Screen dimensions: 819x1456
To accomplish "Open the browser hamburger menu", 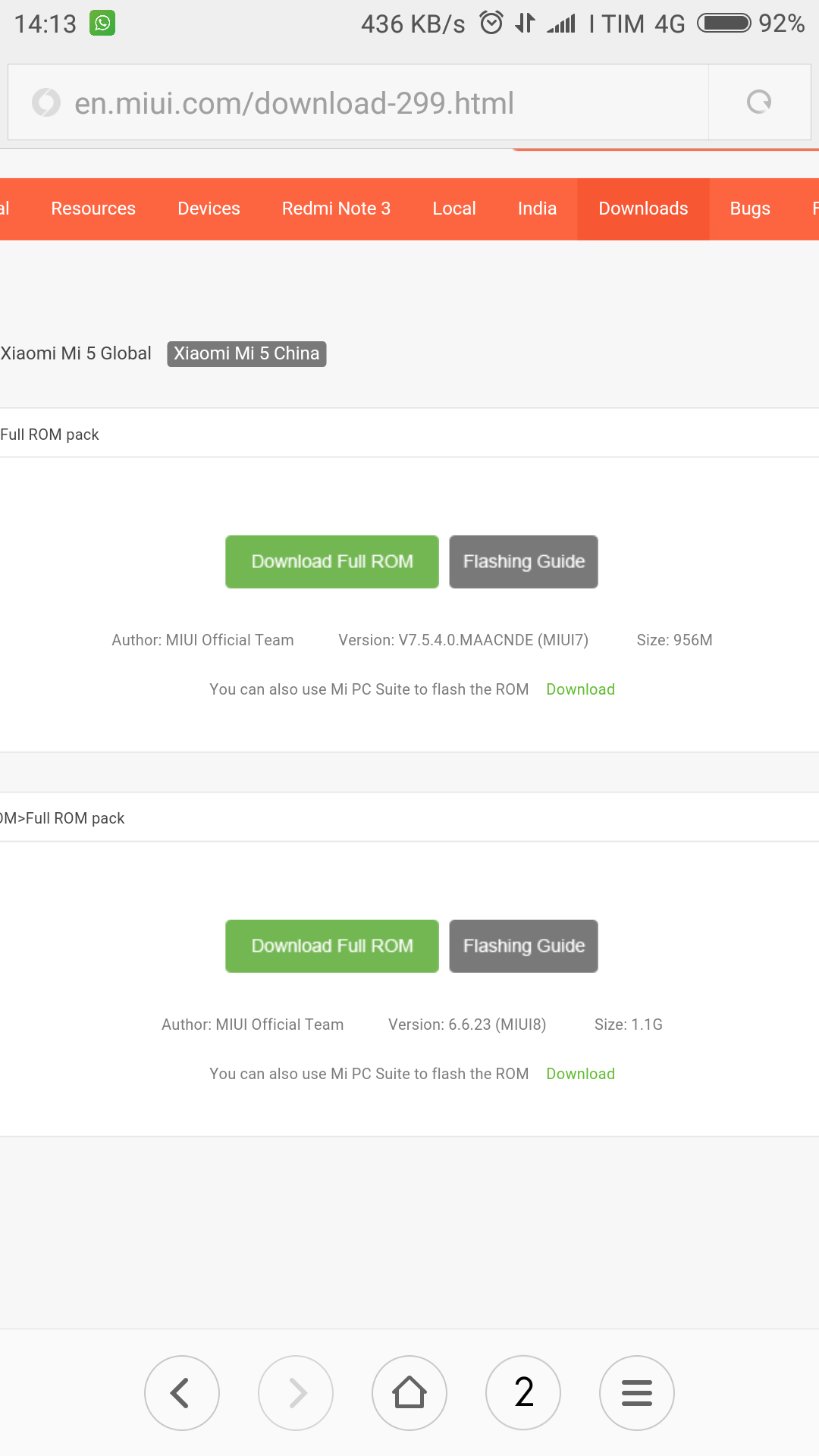I will point(637,1393).
